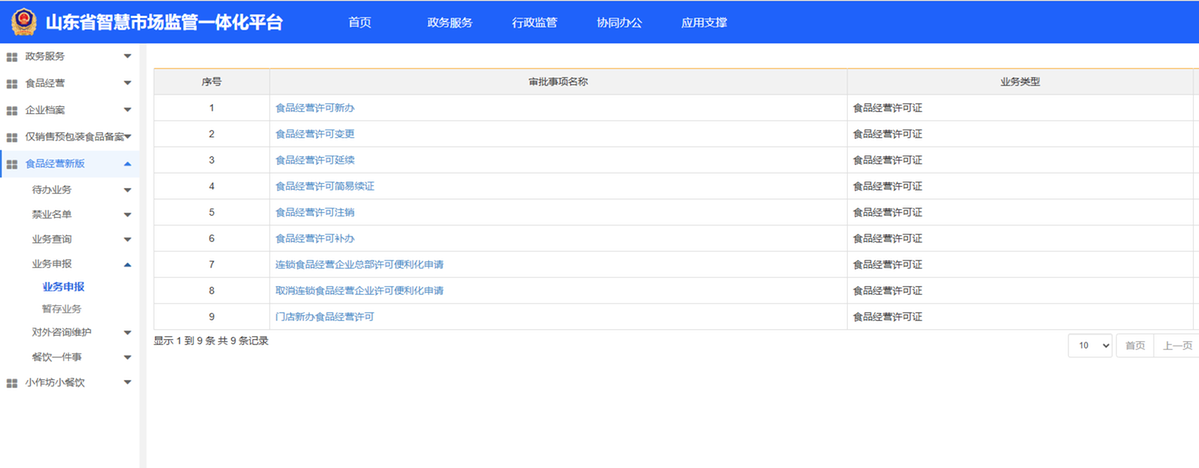
Task: Collapse the 食品经营新版 sidebar section
Action: point(127,164)
